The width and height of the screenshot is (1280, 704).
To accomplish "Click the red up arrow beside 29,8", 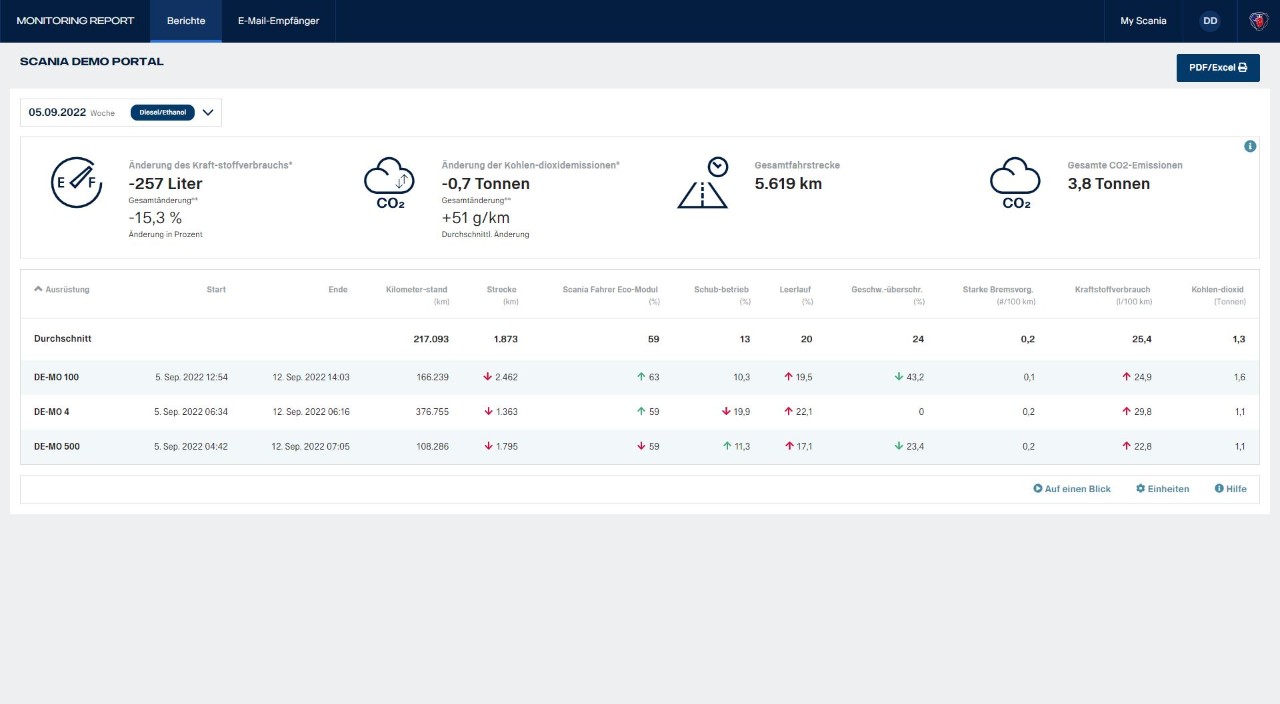I will click(1126, 412).
